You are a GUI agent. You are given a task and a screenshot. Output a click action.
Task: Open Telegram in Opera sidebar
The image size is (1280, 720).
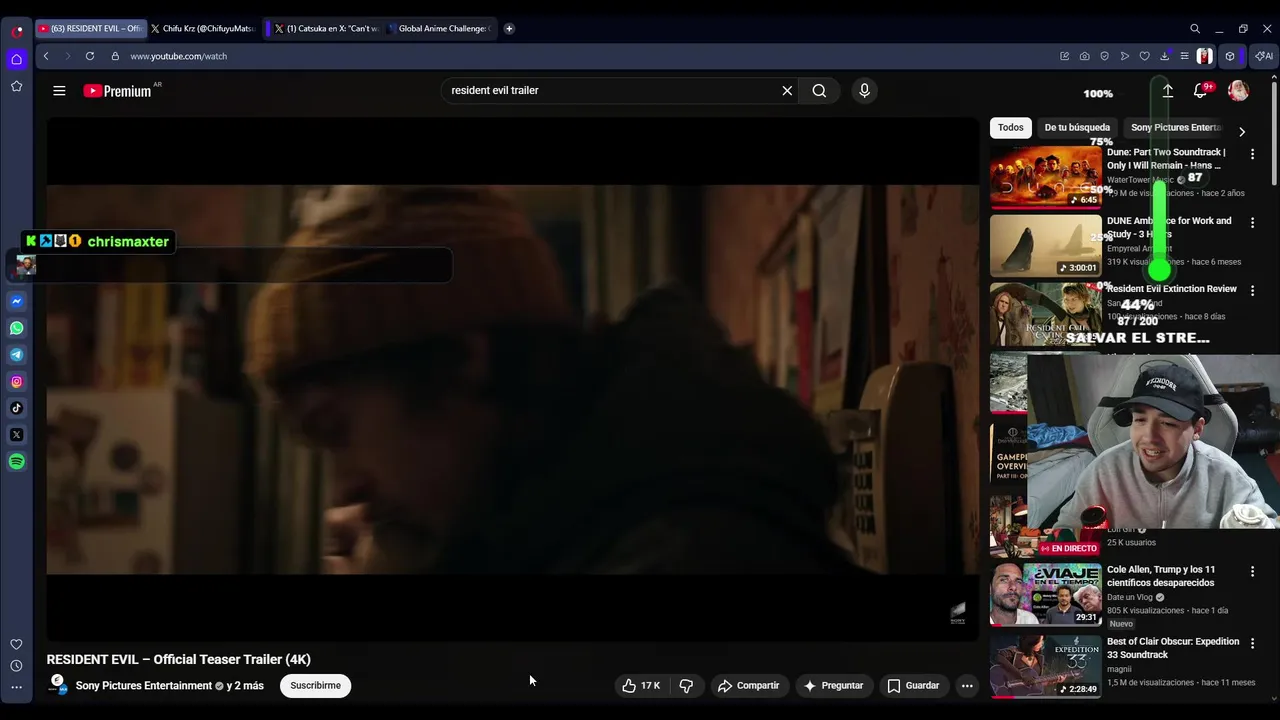click(x=17, y=355)
